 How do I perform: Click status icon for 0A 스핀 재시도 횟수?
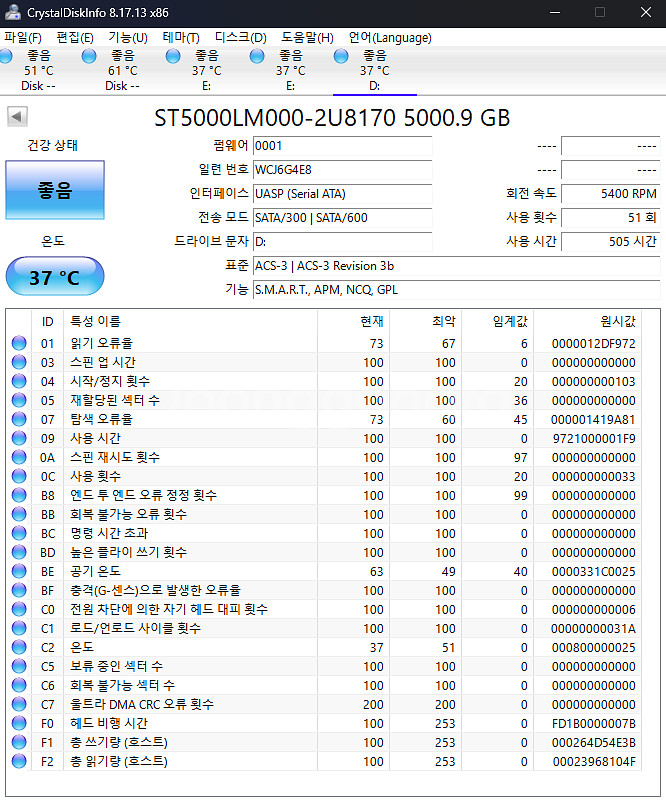click(19, 457)
